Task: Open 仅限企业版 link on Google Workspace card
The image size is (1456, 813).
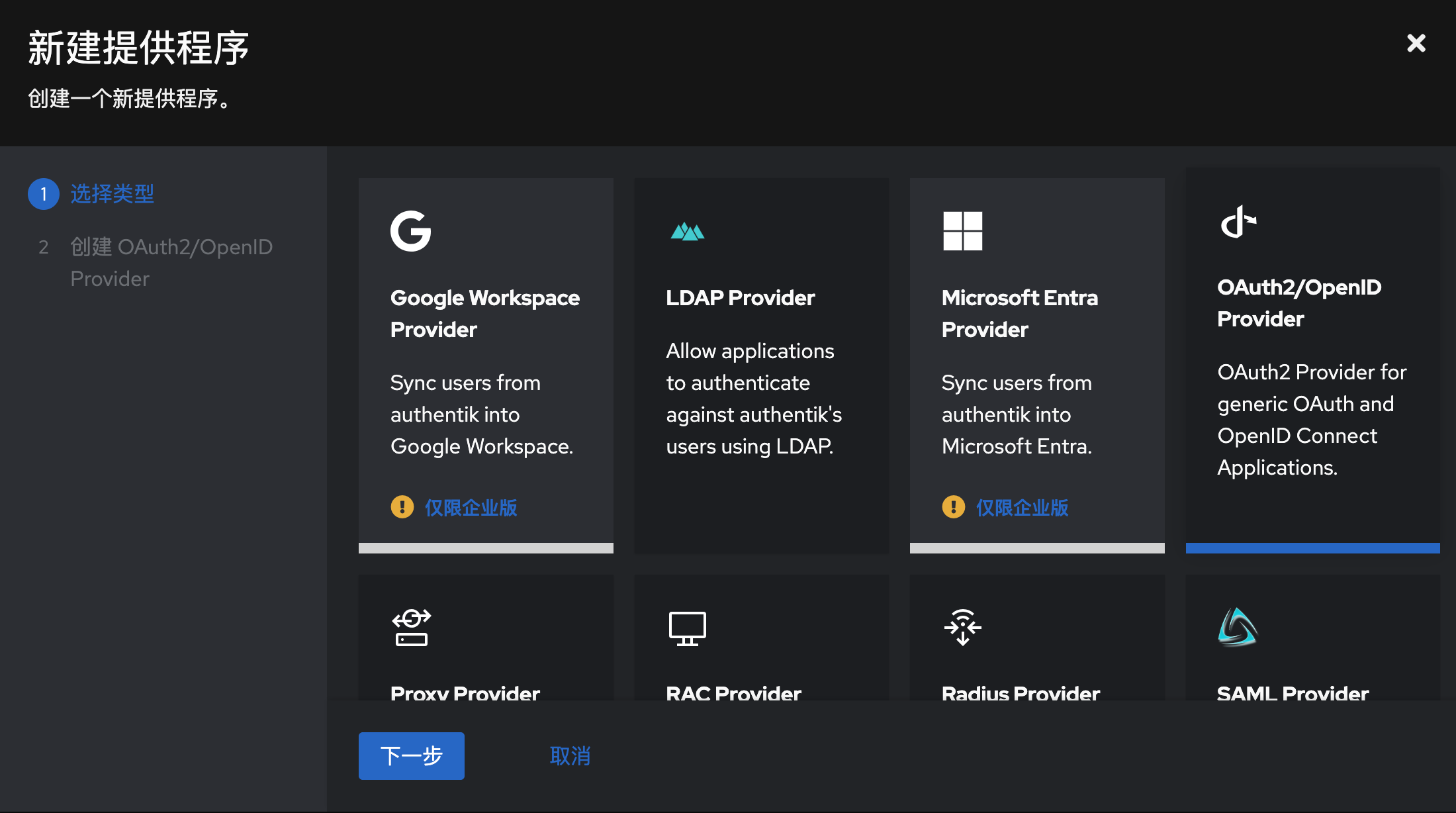Action: 472,507
